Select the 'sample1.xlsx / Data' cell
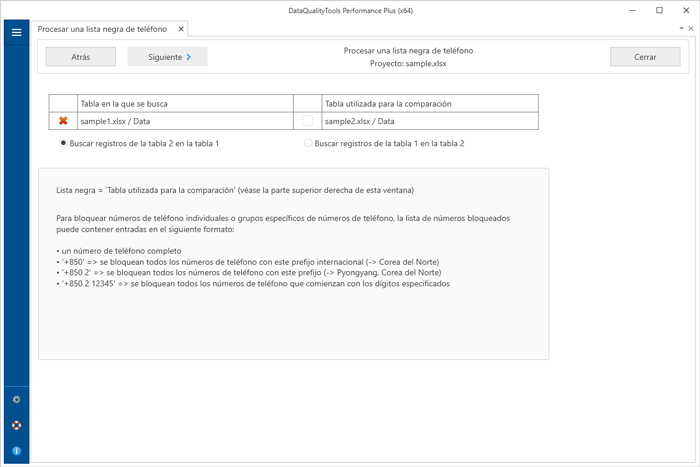The width and height of the screenshot is (700, 467). click(x=185, y=121)
